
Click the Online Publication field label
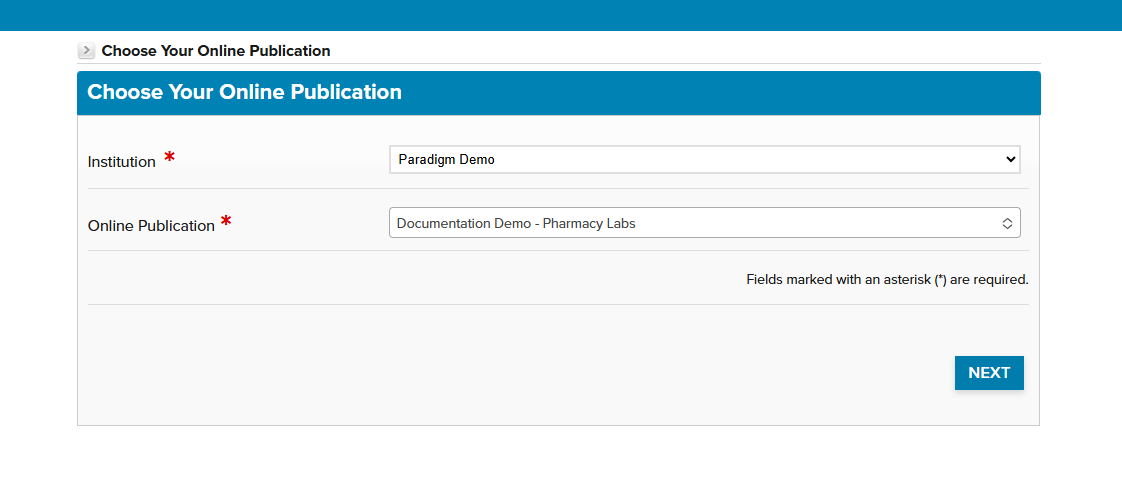151,226
